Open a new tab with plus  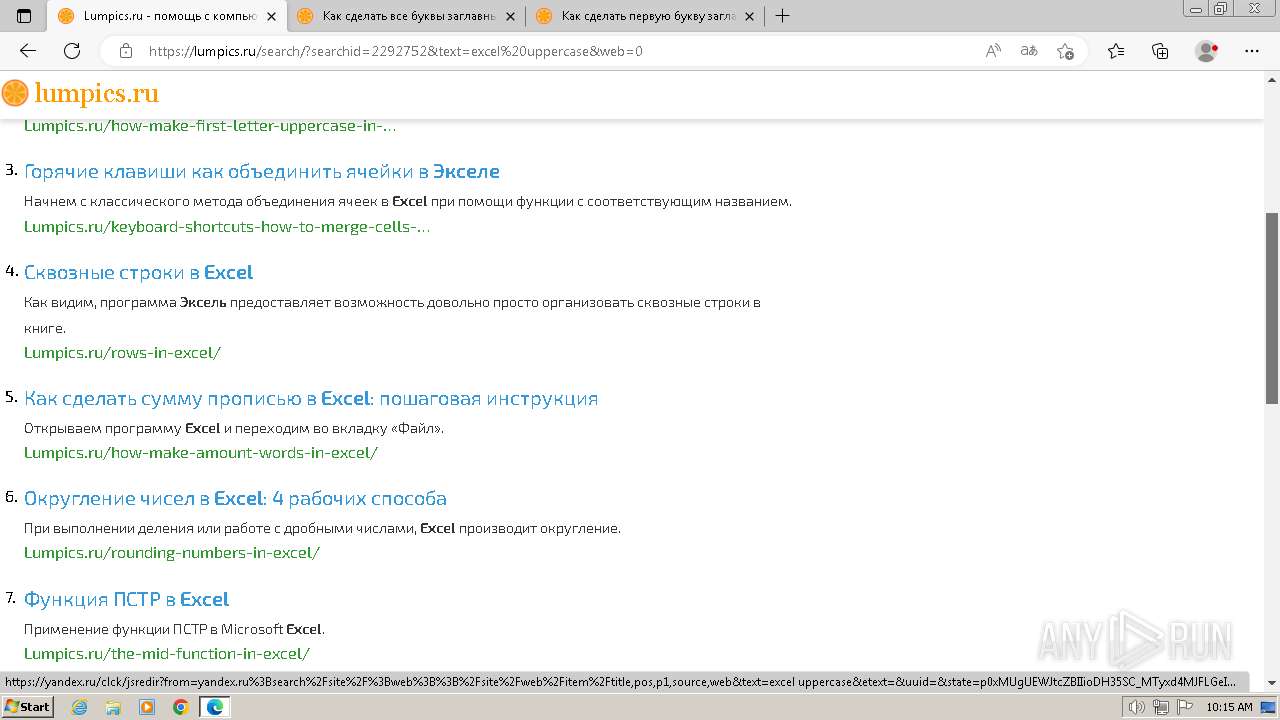click(782, 16)
